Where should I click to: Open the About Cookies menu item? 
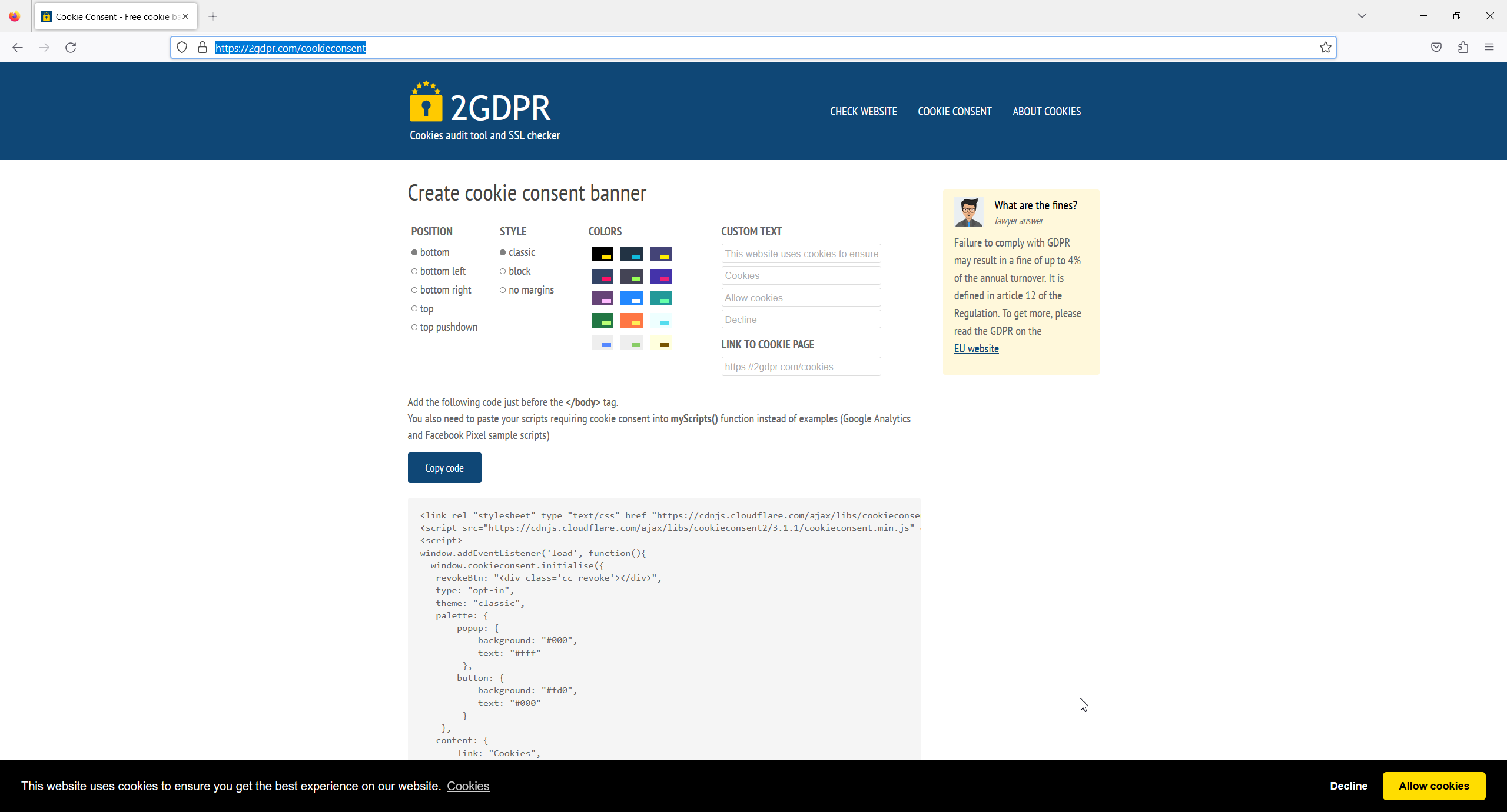click(x=1046, y=112)
